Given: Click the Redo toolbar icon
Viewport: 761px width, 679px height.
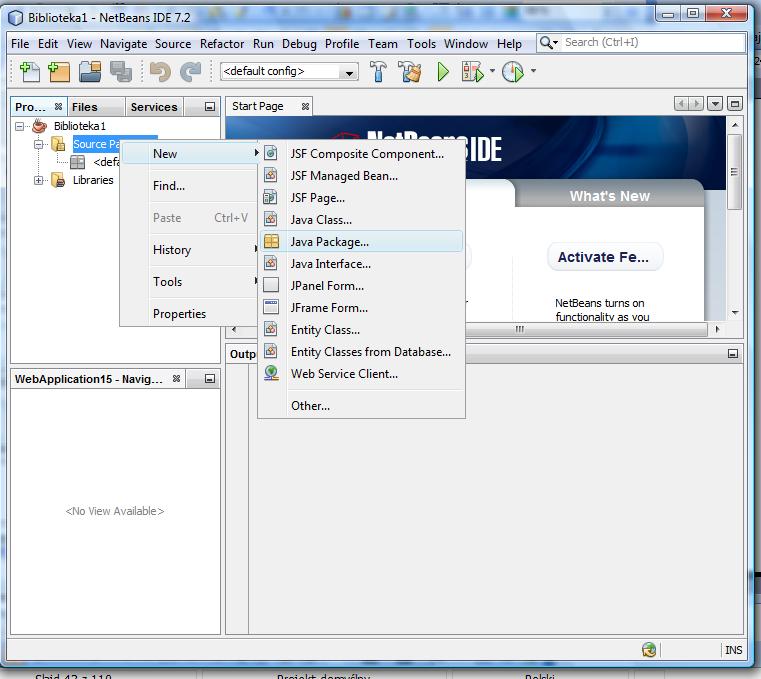Looking at the screenshot, I should coord(190,72).
